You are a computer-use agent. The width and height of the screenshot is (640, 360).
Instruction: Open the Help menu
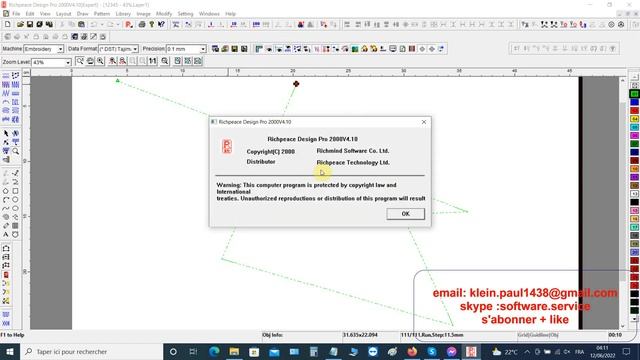(231, 14)
